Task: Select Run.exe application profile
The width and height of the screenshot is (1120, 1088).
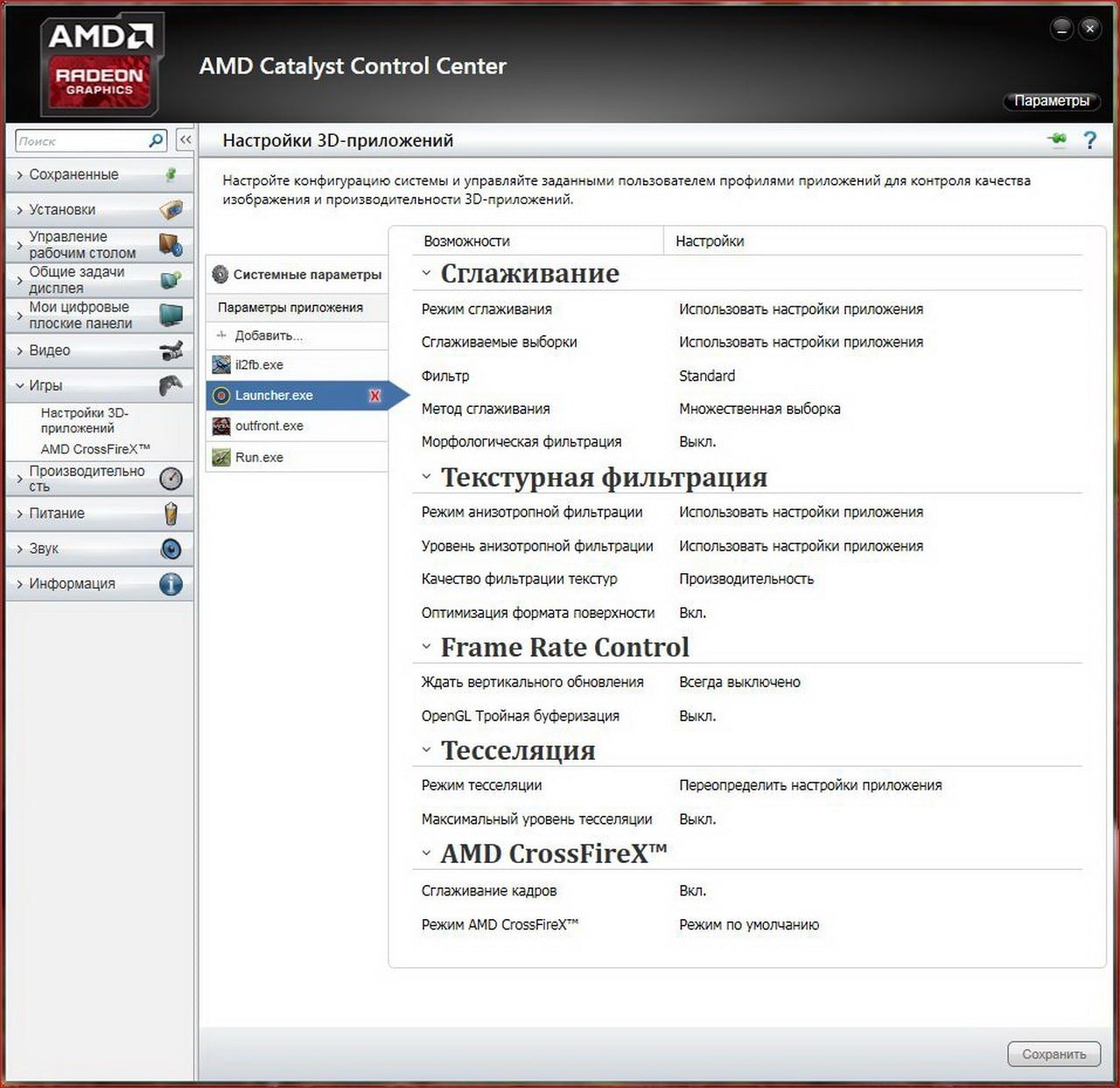Action: pyautogui.click(x=297, y=457)
